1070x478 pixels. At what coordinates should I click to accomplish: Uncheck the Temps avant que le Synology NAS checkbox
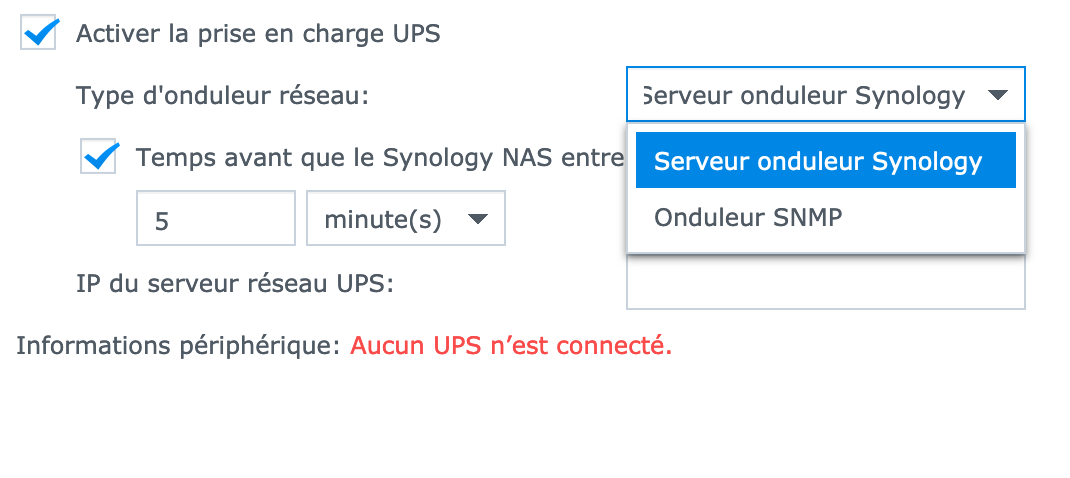(100, 157)
